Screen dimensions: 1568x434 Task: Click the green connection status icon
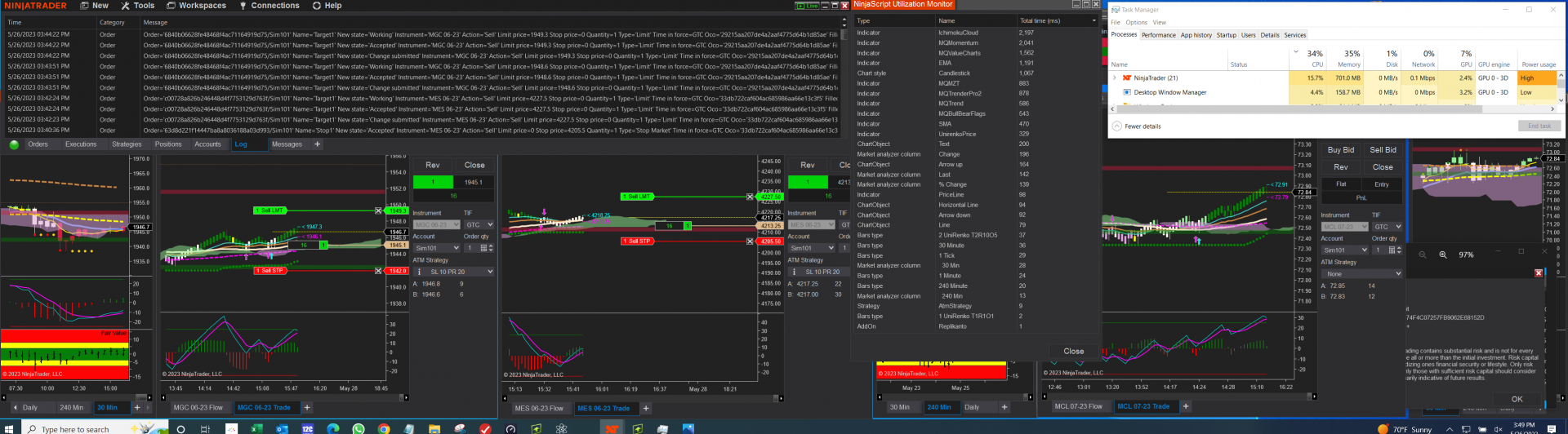pos(14,144)
